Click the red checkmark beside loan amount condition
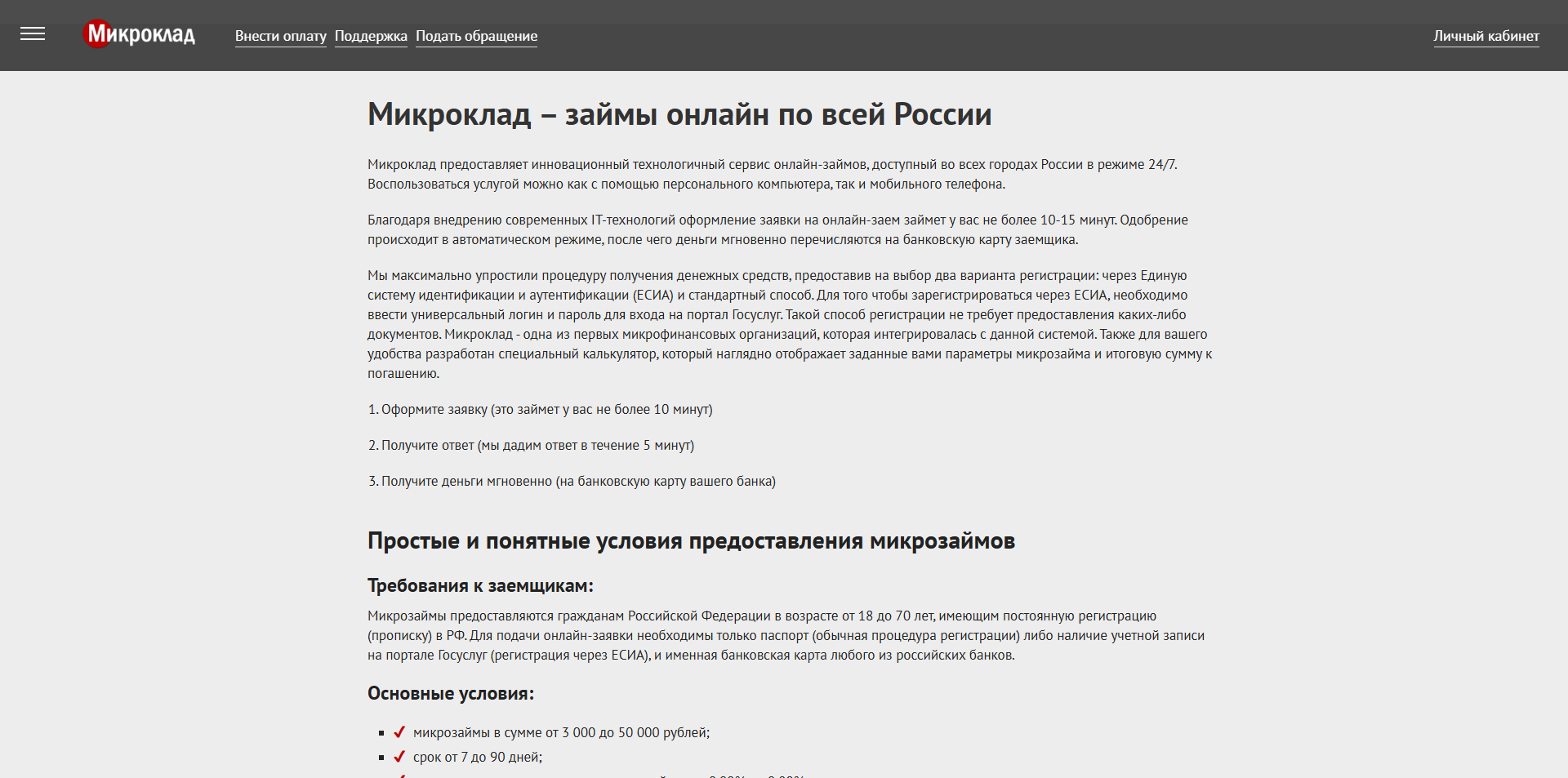1568x778 pixels. point(400,733)
